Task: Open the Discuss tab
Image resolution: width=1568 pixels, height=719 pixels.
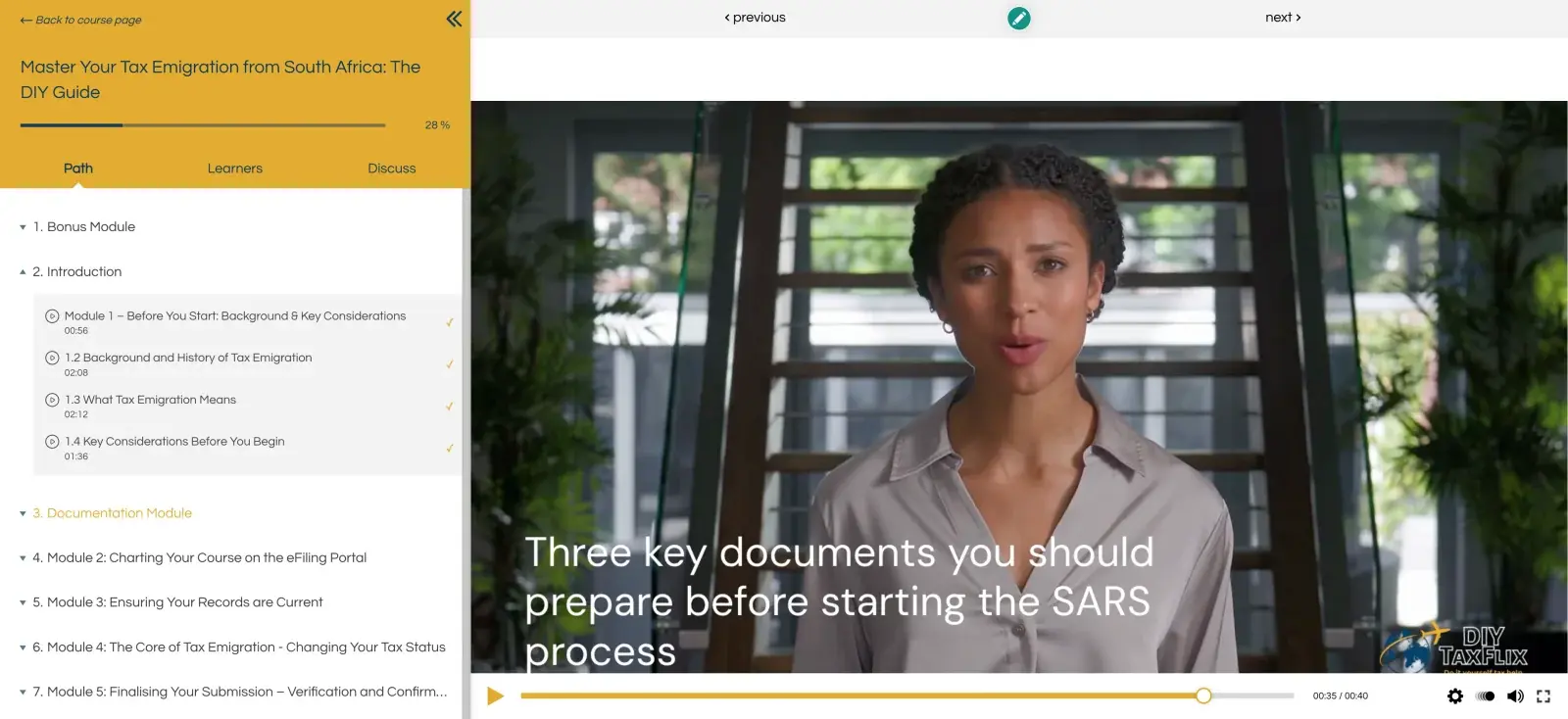Action: click(392, 168)
